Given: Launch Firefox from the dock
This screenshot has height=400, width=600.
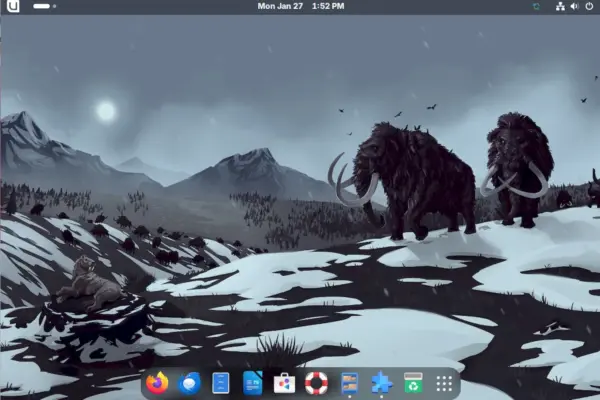Looking at the screenshot, I should click(x=157, y=382).
